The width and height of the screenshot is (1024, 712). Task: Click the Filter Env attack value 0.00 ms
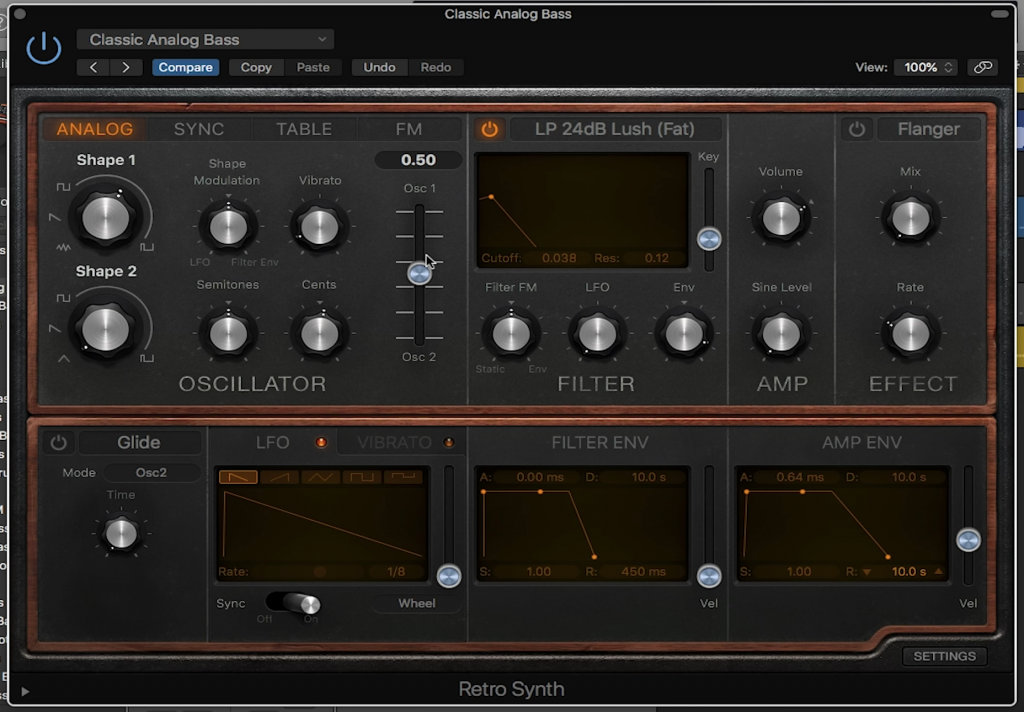click(539, 477)
